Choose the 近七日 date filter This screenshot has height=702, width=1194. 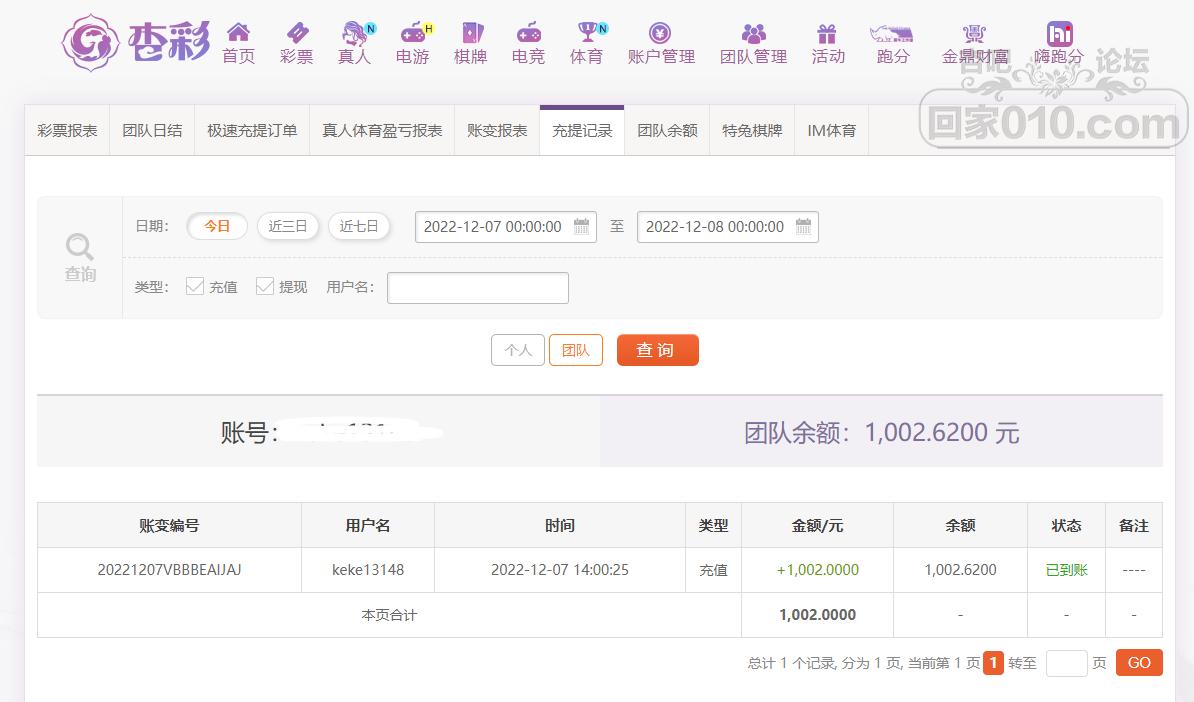(359, 226)
